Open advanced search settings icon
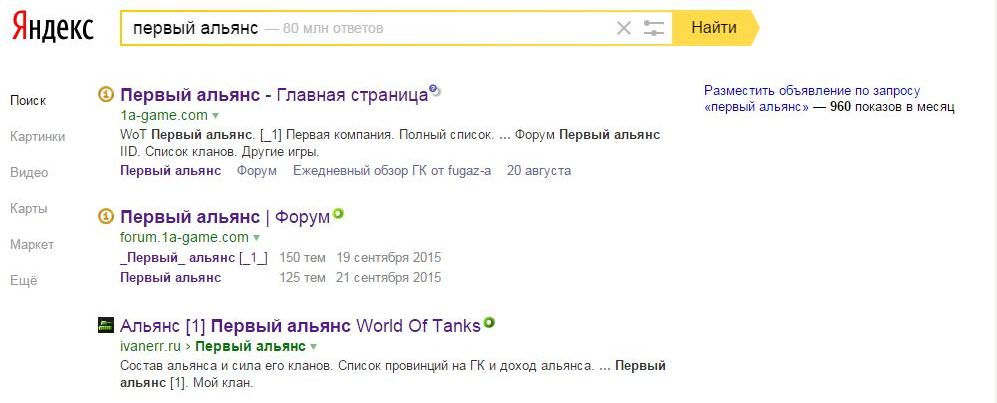Screen dimensions: 997x403 click(x=654, y=28)
